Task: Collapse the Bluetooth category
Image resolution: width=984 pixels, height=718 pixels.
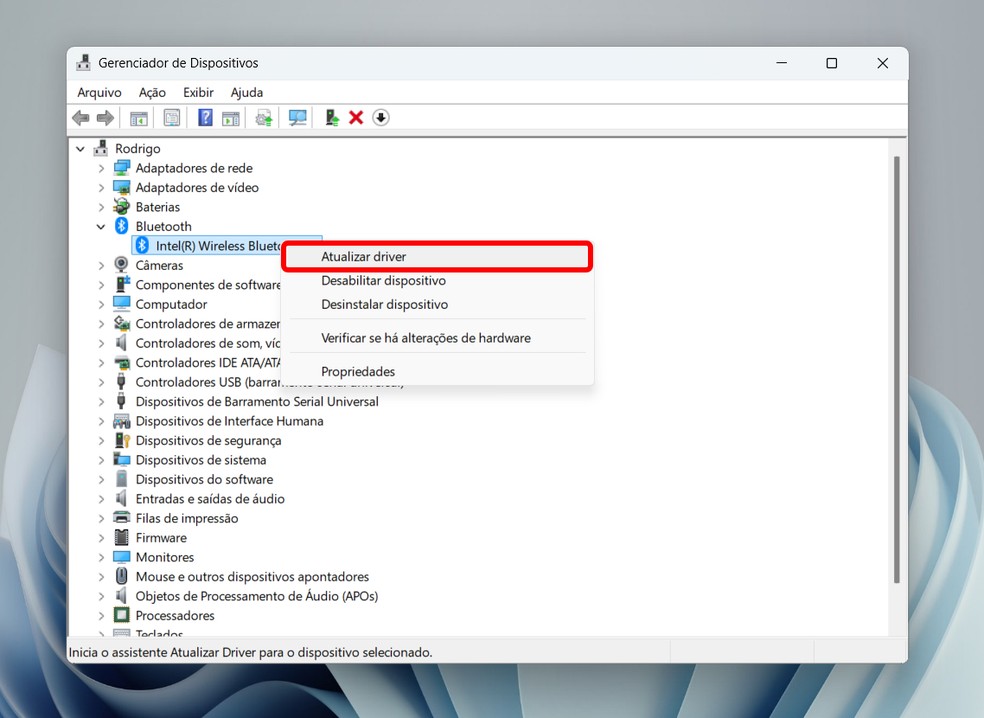Action: 100,226
